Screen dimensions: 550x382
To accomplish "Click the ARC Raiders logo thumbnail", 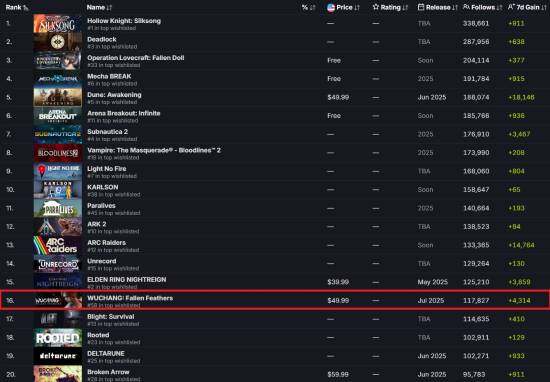I will [x=58, y=245].
